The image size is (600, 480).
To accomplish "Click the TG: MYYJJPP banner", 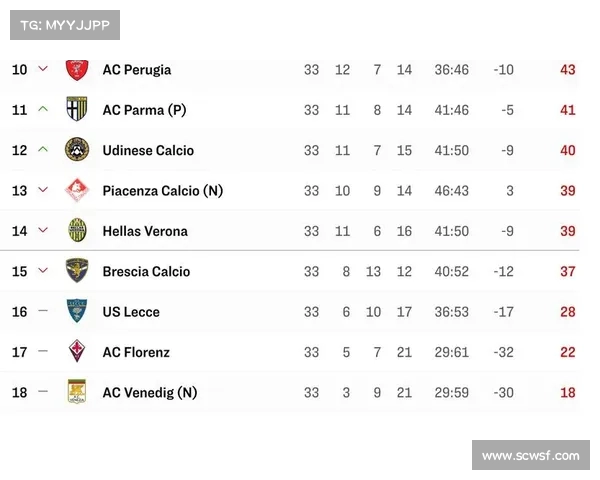I will click(x=65, y=25).
